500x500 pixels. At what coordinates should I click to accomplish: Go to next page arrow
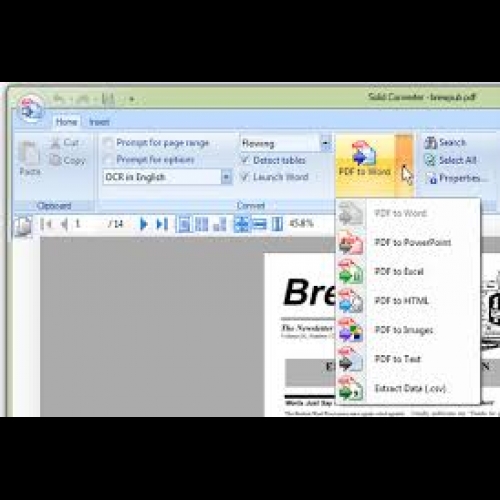[143, 224]
